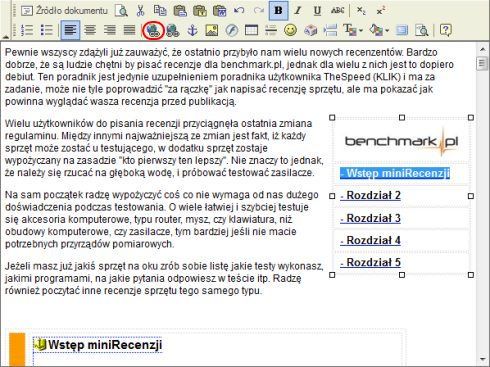
Task: Click the Rozdział 5 link
Action: click(x=370, y=263)
